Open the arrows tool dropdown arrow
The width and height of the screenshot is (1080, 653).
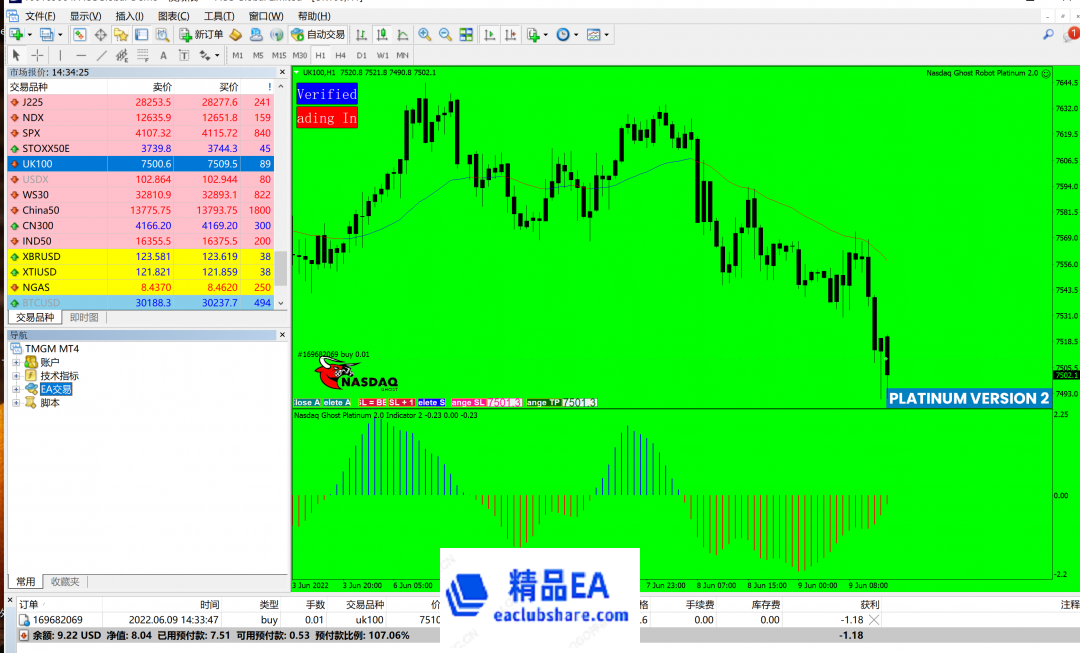(x=217, y=55)
